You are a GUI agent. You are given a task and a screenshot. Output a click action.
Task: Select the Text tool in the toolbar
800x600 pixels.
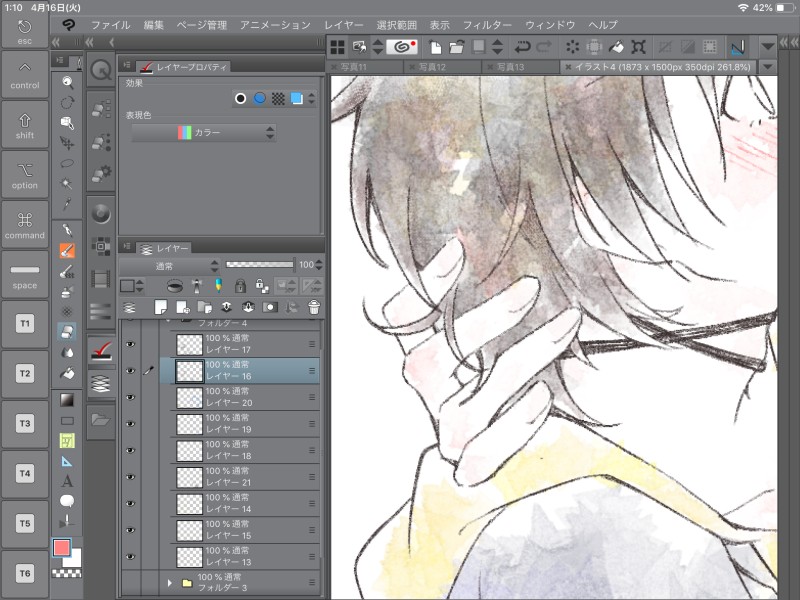tap(67, 481)
